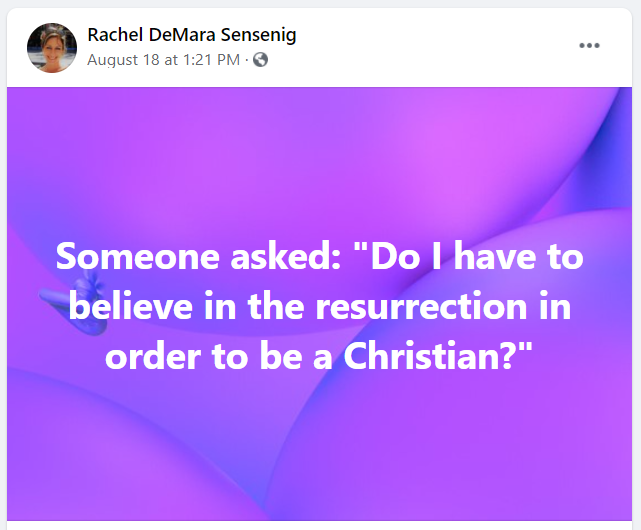Click the large sphere shape at bottom-right of image
This screenshot has width=641, height=530.
(560, 440)
